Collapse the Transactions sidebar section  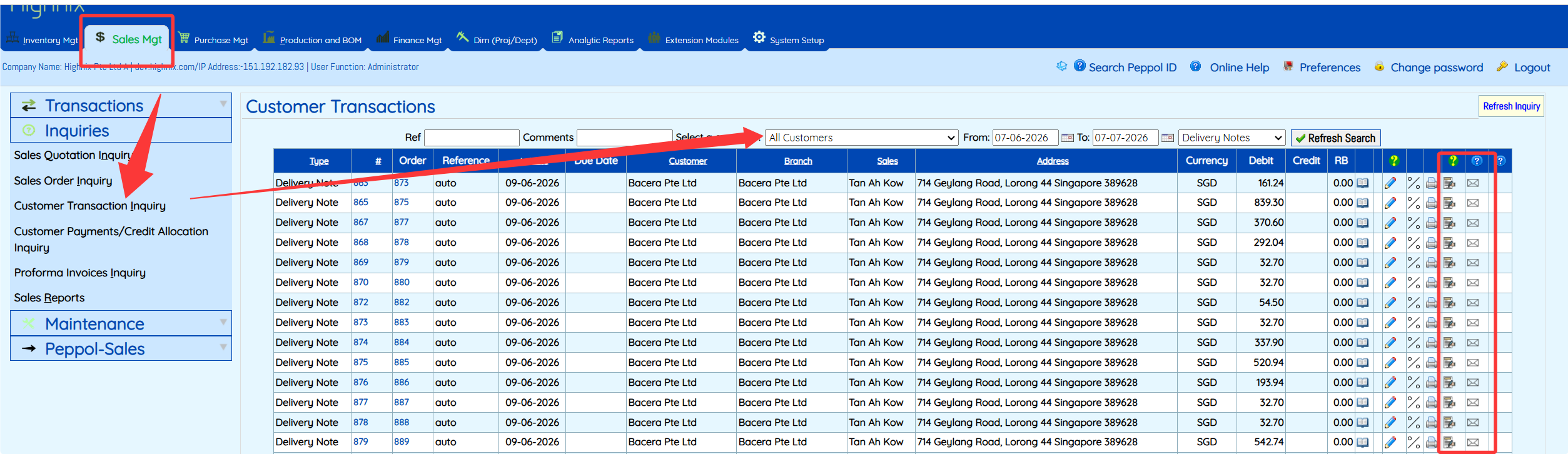pos(121,106)
